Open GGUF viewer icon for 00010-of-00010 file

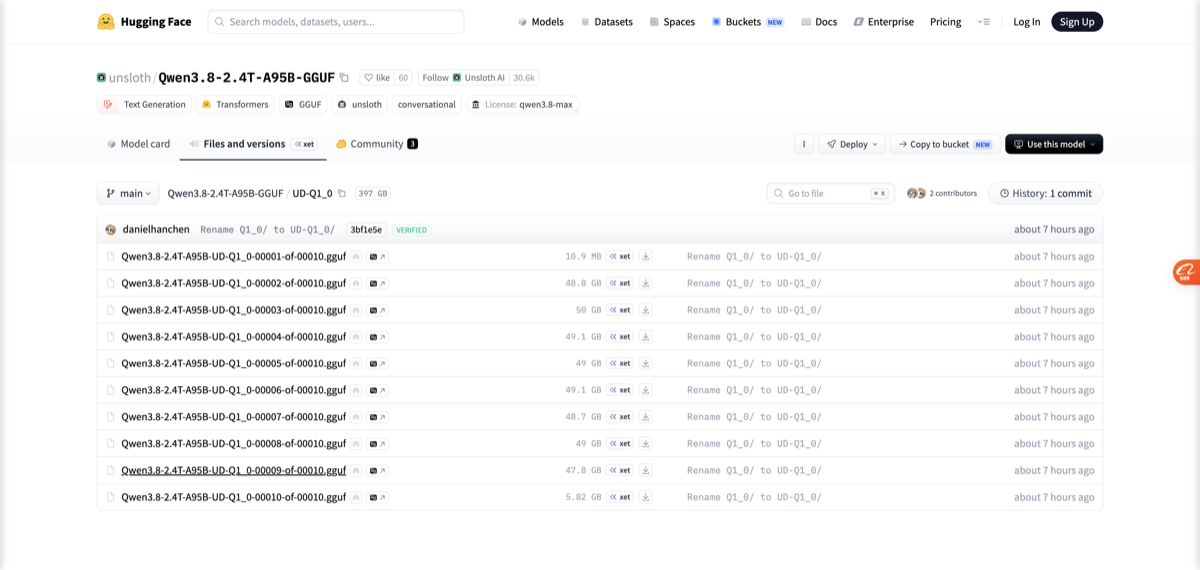(x=378, y=497)
